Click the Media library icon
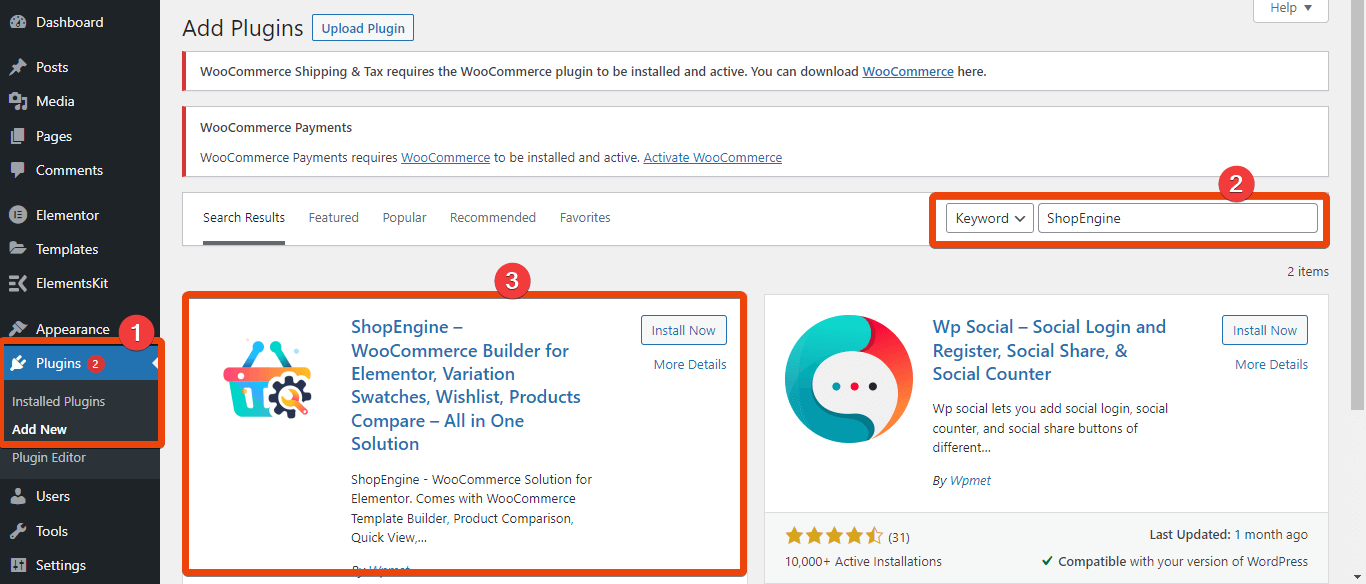The height and width of the screenshot is (584, 1366). 18,101
